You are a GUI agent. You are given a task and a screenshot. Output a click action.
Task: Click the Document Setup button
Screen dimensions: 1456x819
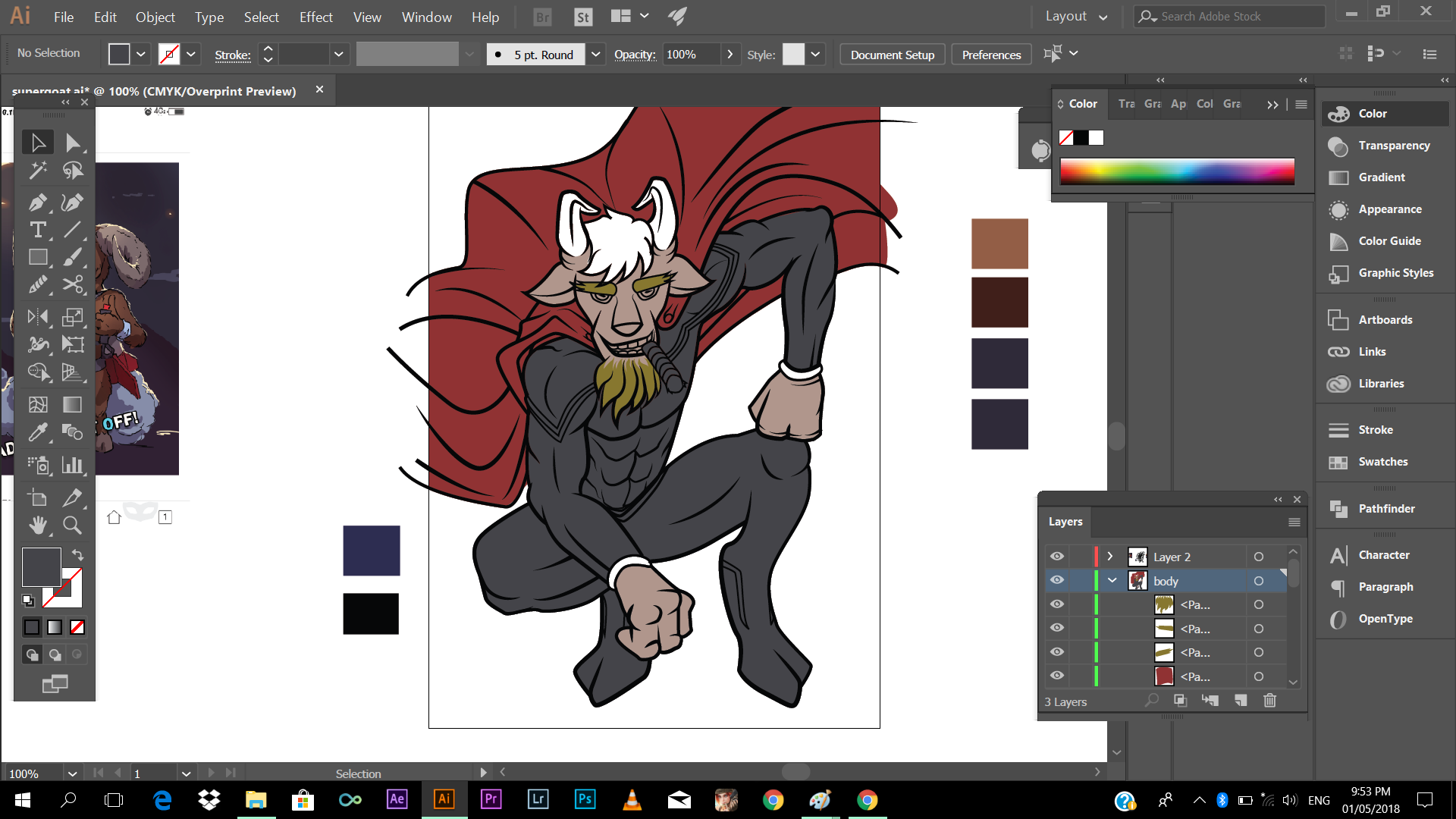pos(892,55)
